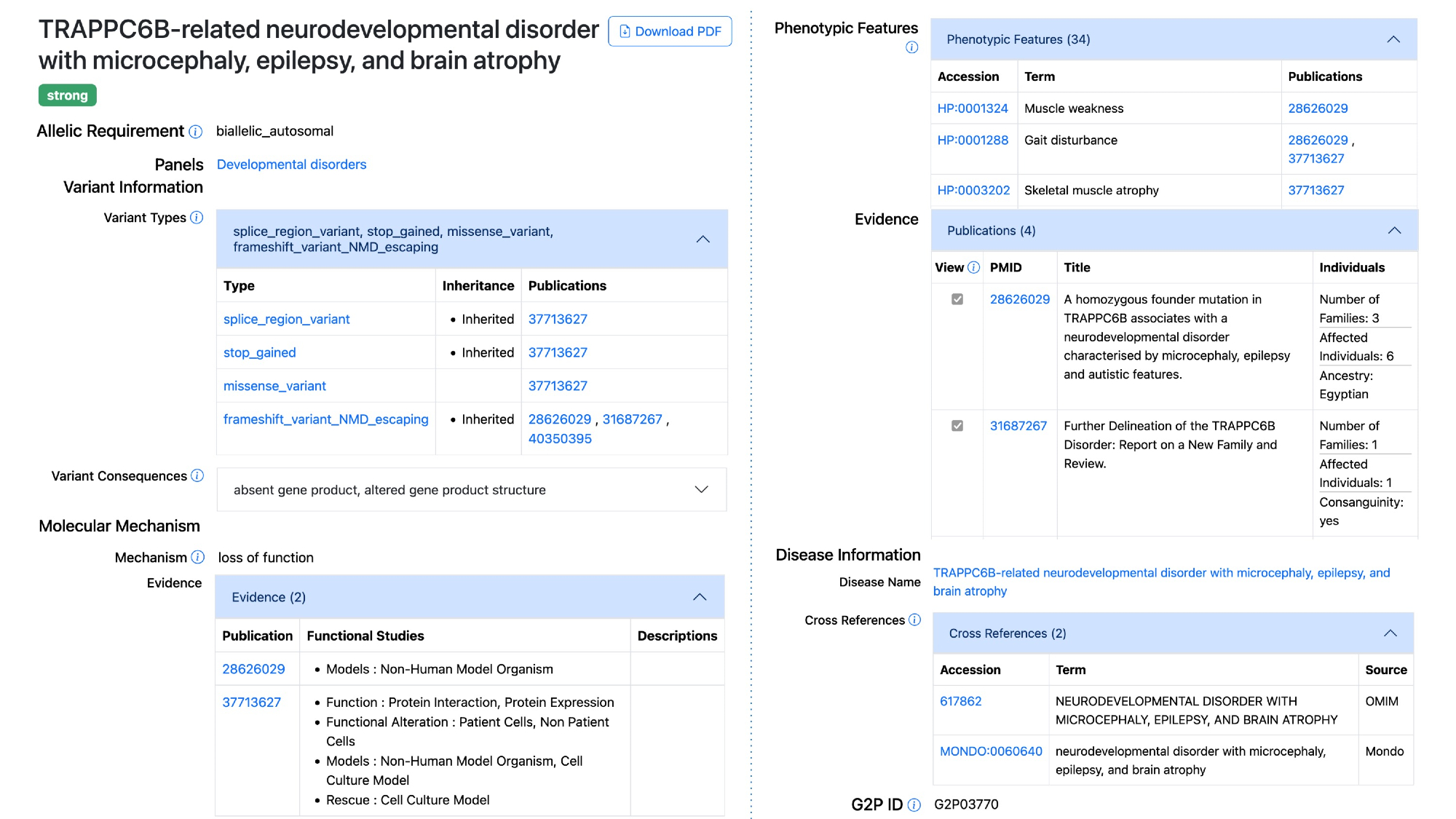
Task: Expand the Variant Consequences dropdown
Action: click(x=701, y=489)
